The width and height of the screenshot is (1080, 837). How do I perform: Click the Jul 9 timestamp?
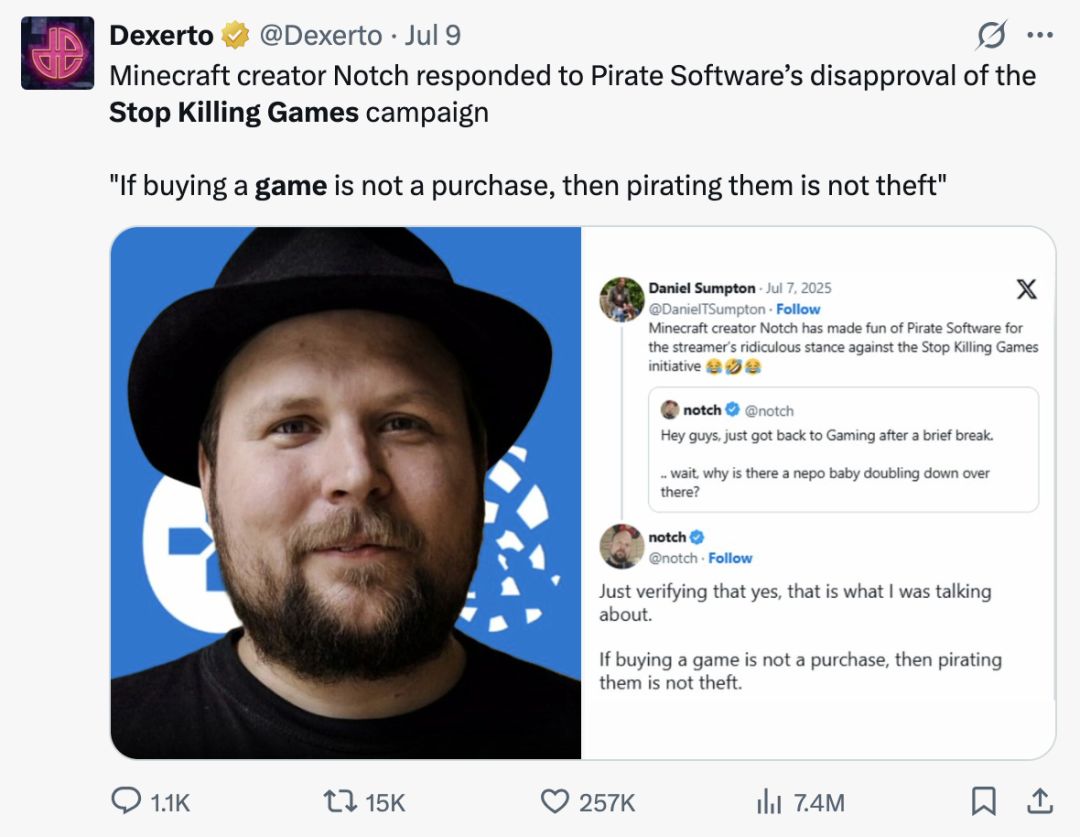click(x=433, y=36)
